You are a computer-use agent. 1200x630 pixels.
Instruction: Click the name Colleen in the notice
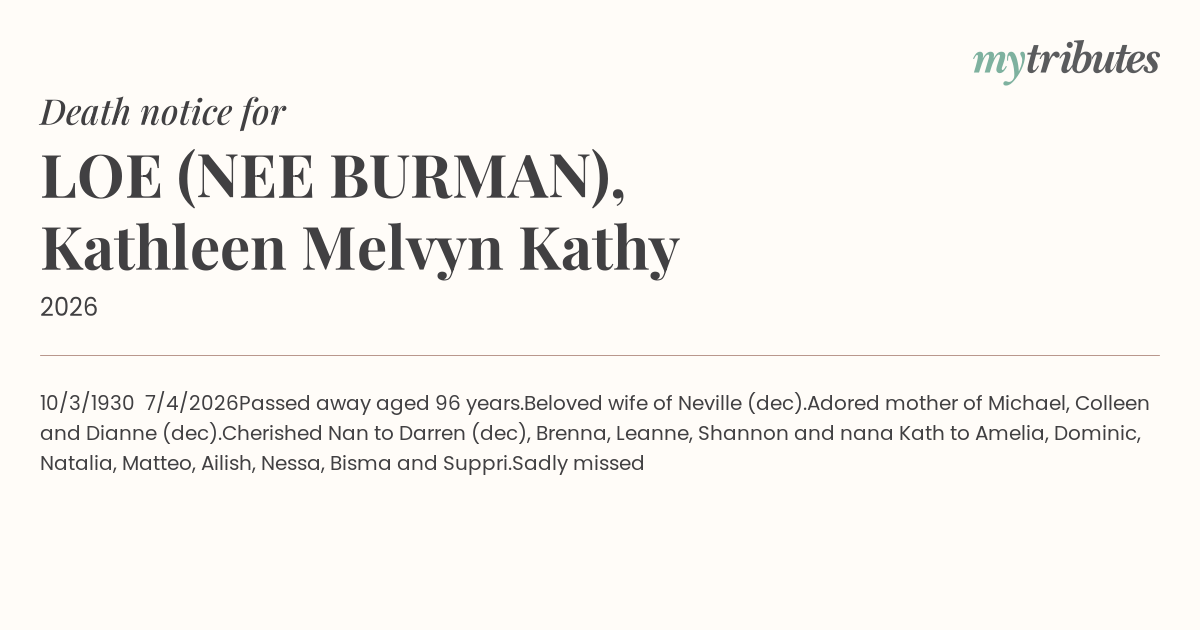point(1112,403)
